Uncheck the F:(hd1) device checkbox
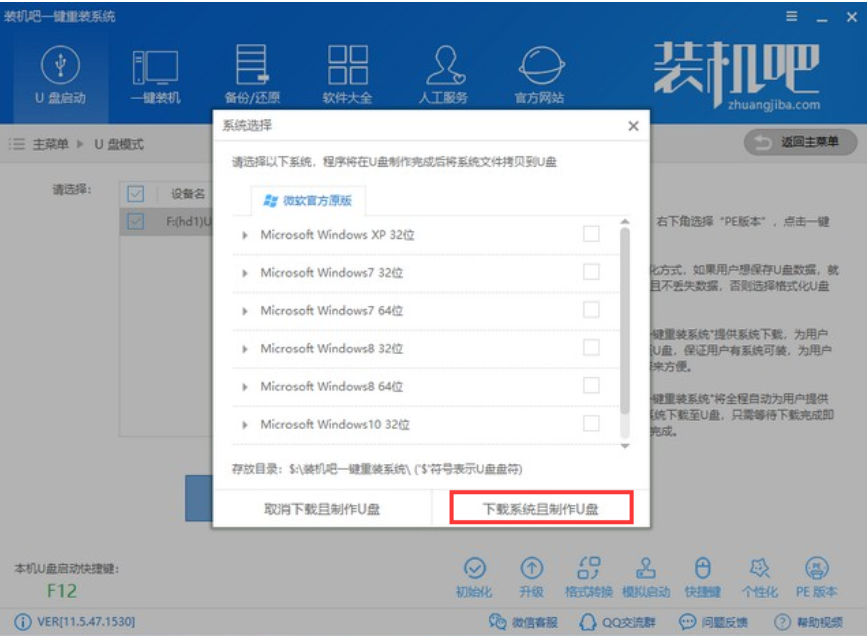 click(136, 221)
